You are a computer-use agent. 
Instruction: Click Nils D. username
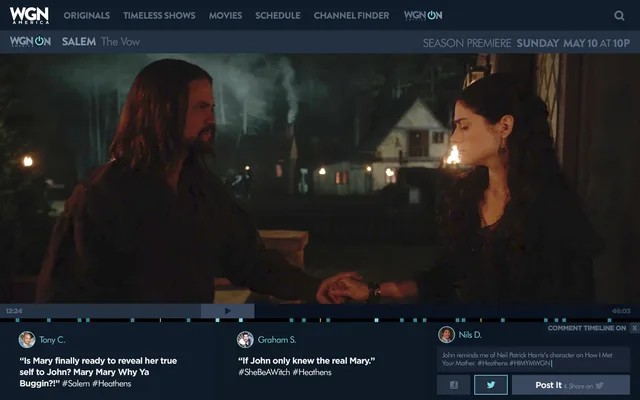pos(470,335)
